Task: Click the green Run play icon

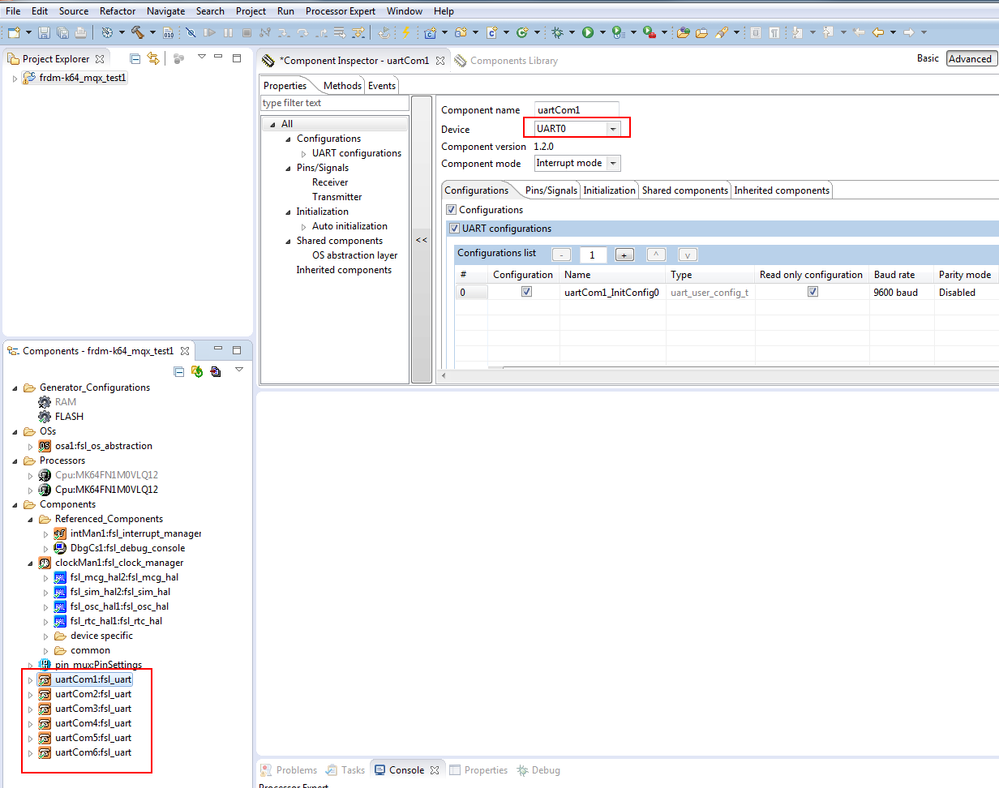Action: pyautogui.click(x=587, y=32)
